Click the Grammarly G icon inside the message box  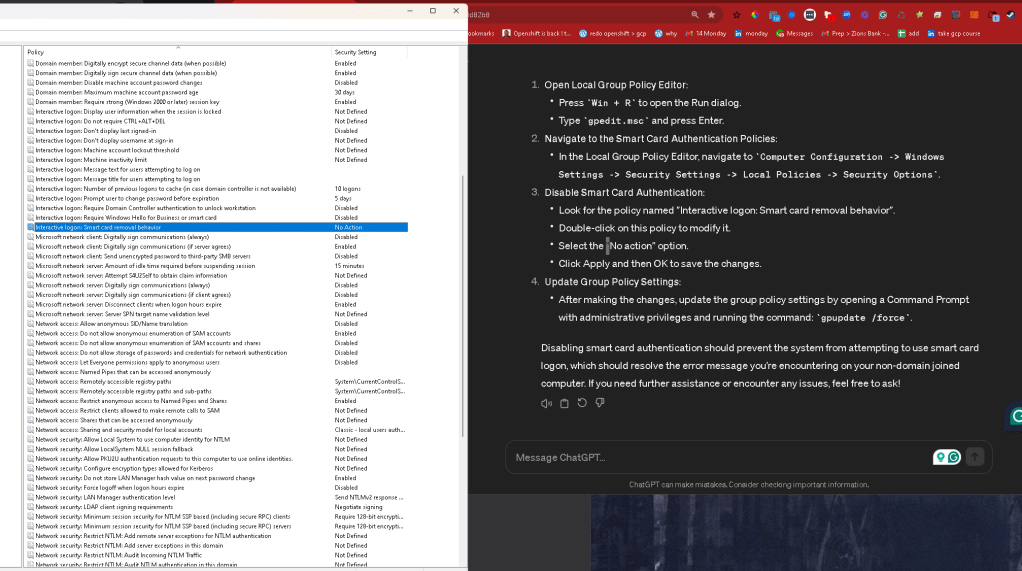[x=954, y=458]
